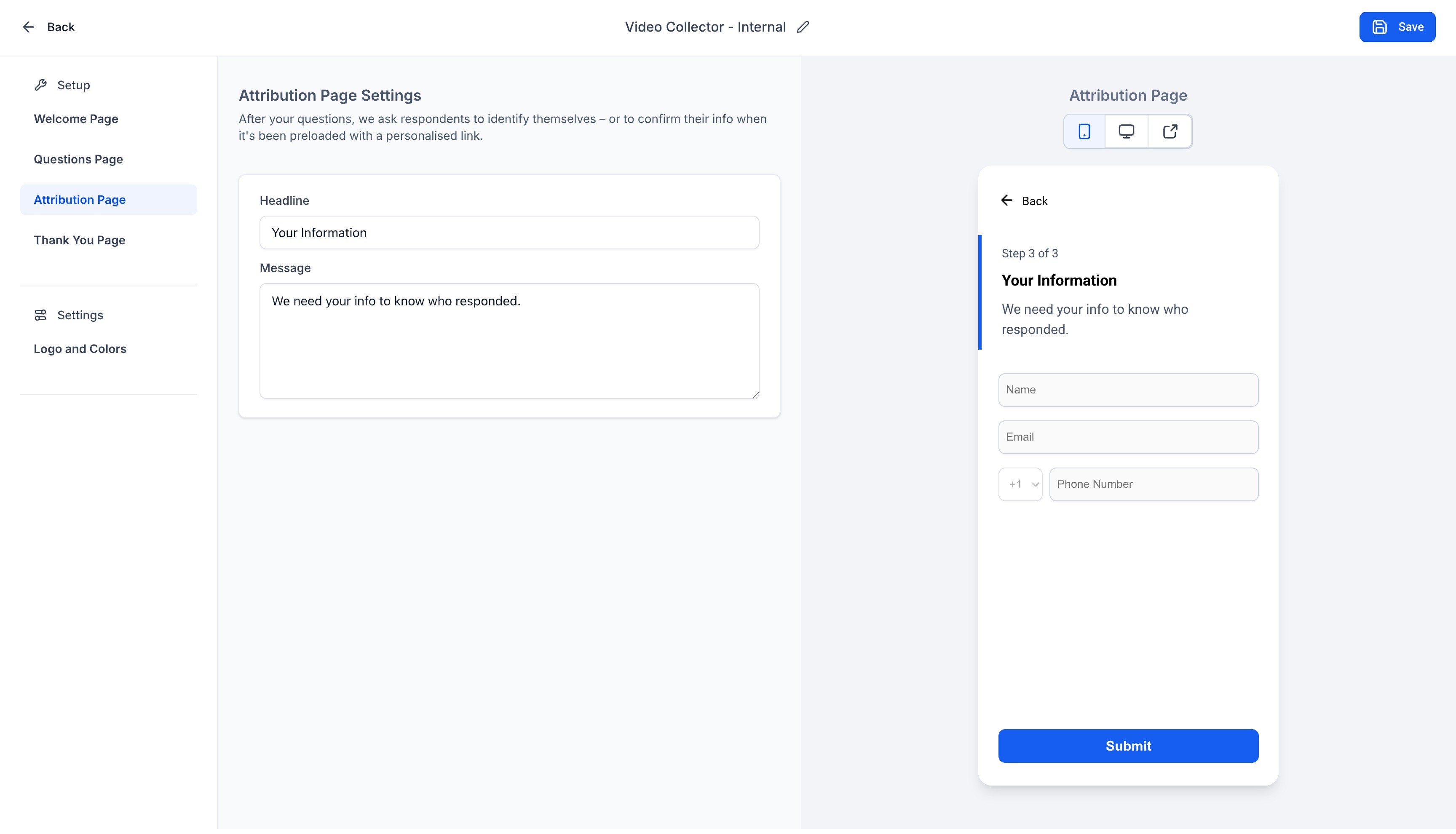Click into the Message text area
This screenshot has width=1456, height=834.
pyautogui.click(x=509, y=341)
